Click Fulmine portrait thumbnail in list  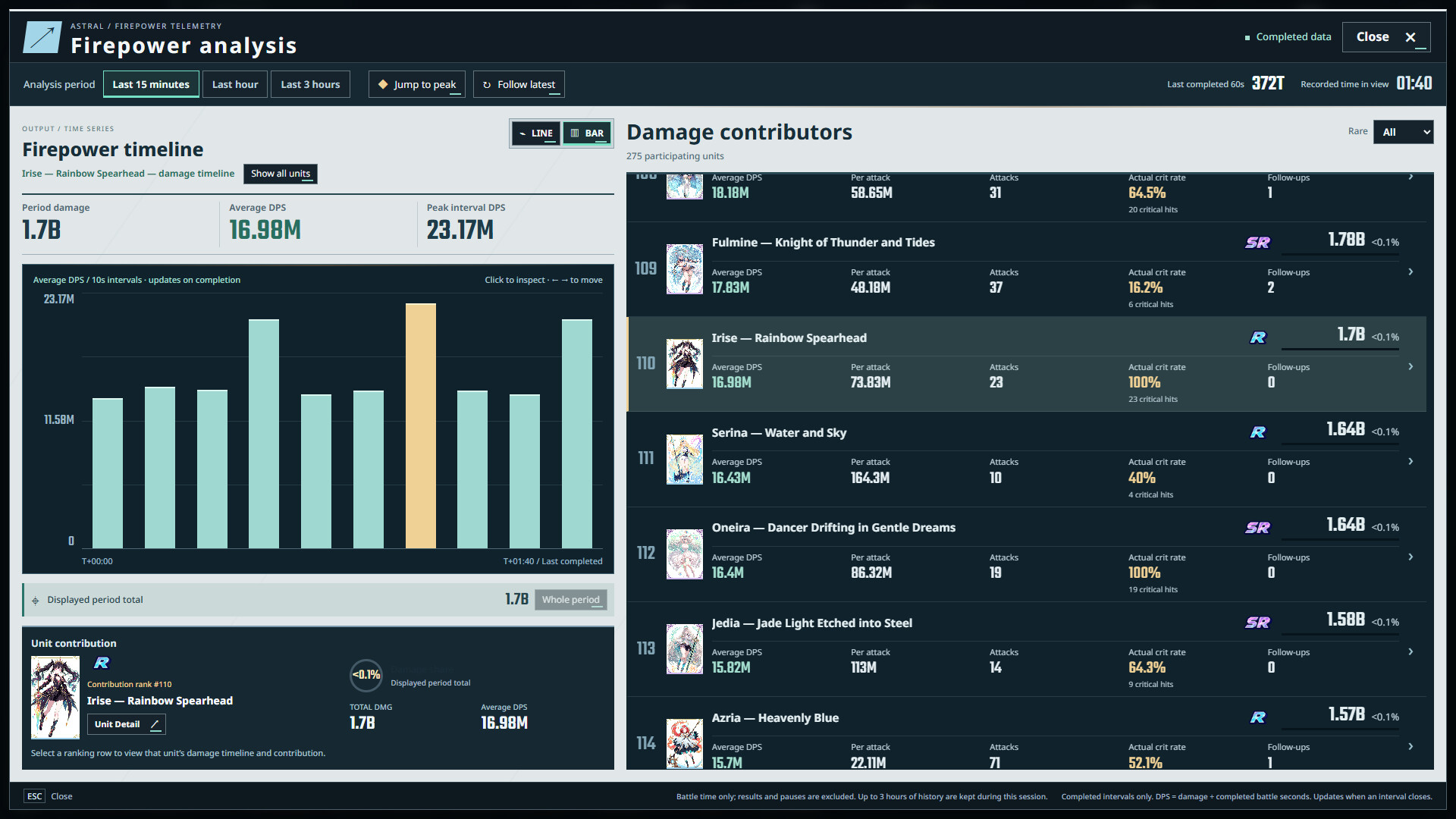pos(685,268)
